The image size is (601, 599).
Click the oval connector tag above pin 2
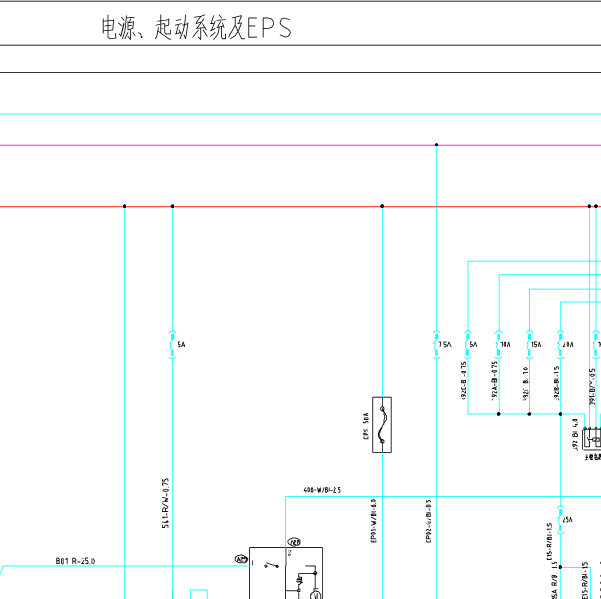pyautogui.click(x=294, y=542)
